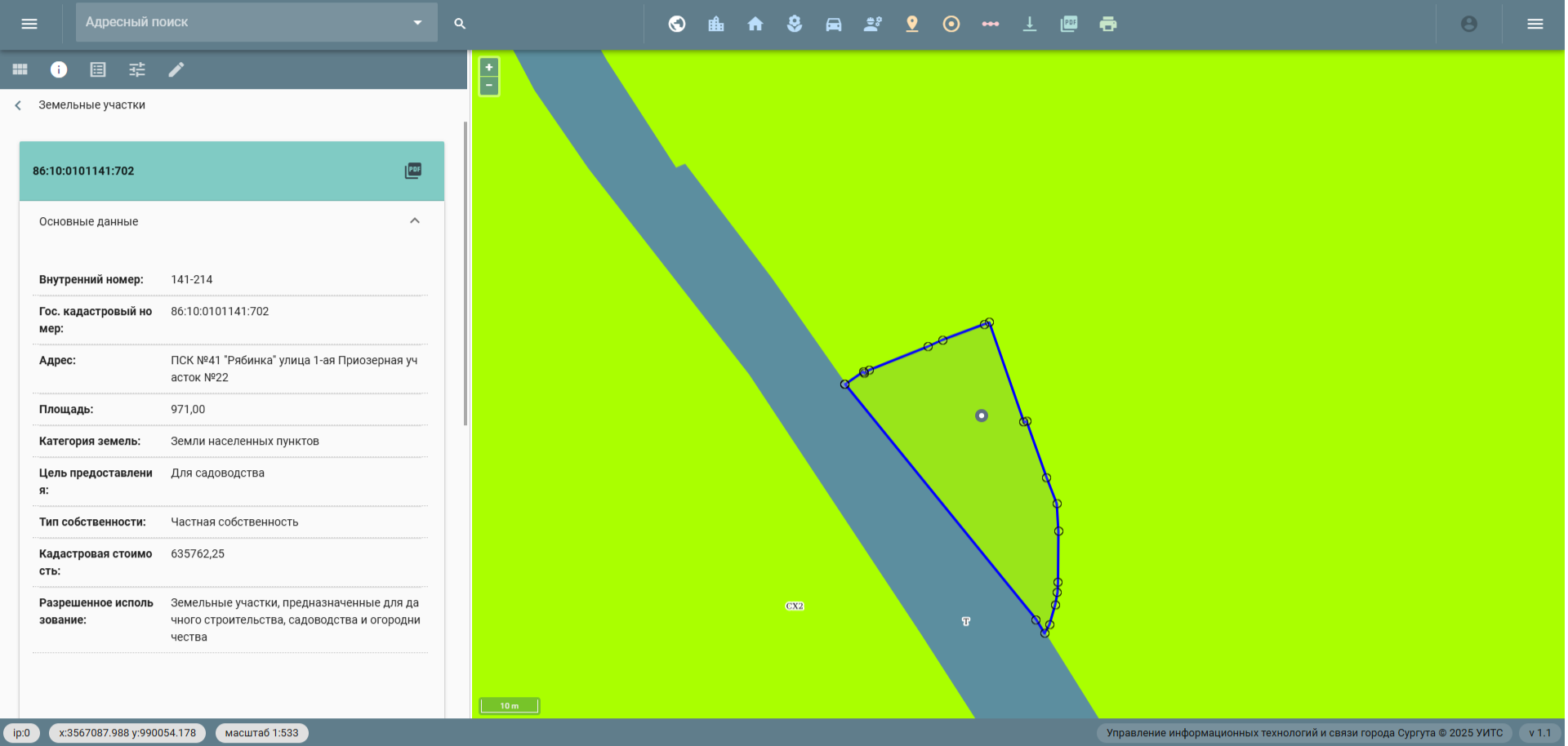This screenshot has width=1568, height=746.
Task: Select the office buildings layer icon
Action: (x=716, y=24)
